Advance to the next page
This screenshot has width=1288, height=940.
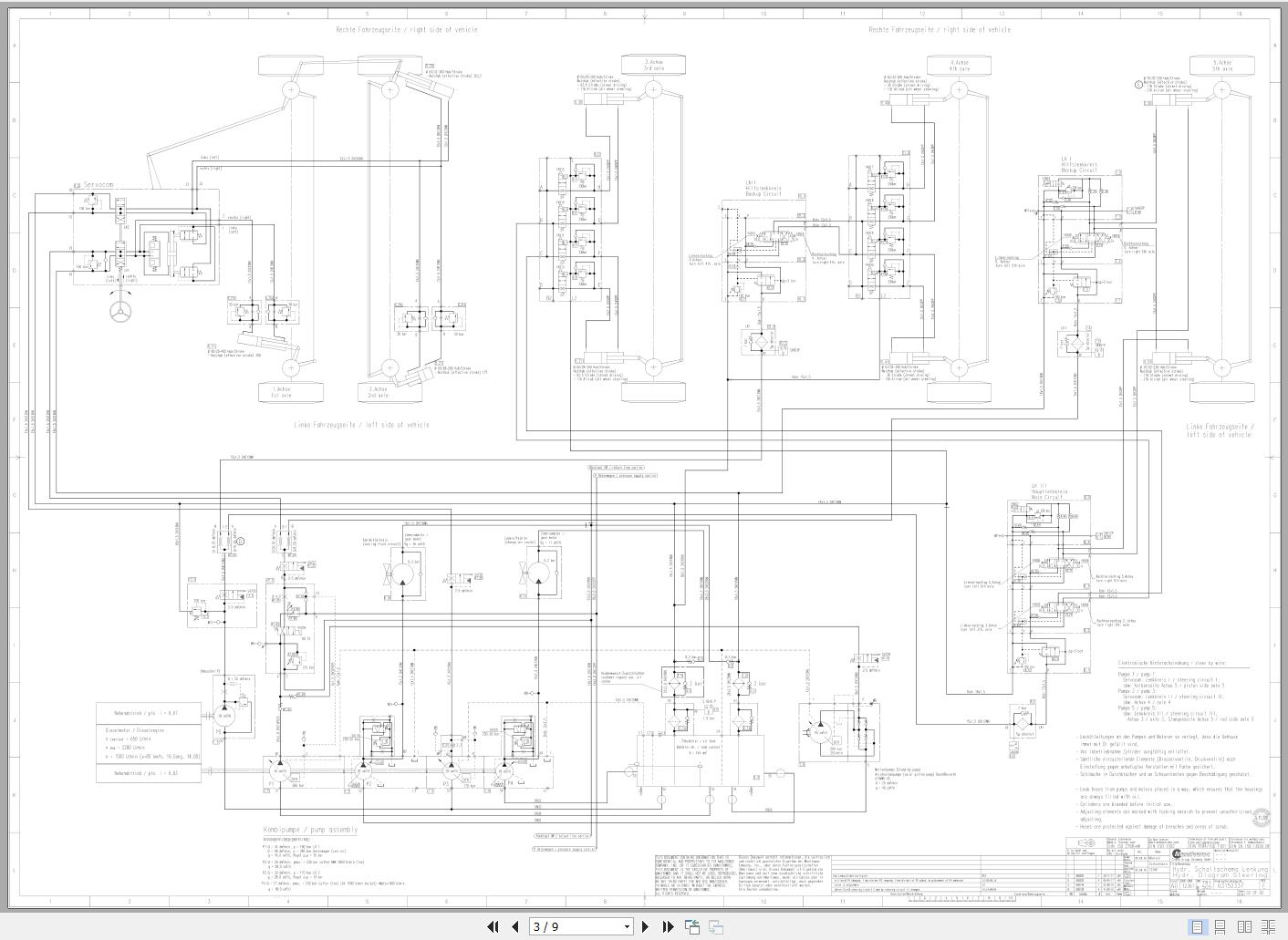point(643,926)
